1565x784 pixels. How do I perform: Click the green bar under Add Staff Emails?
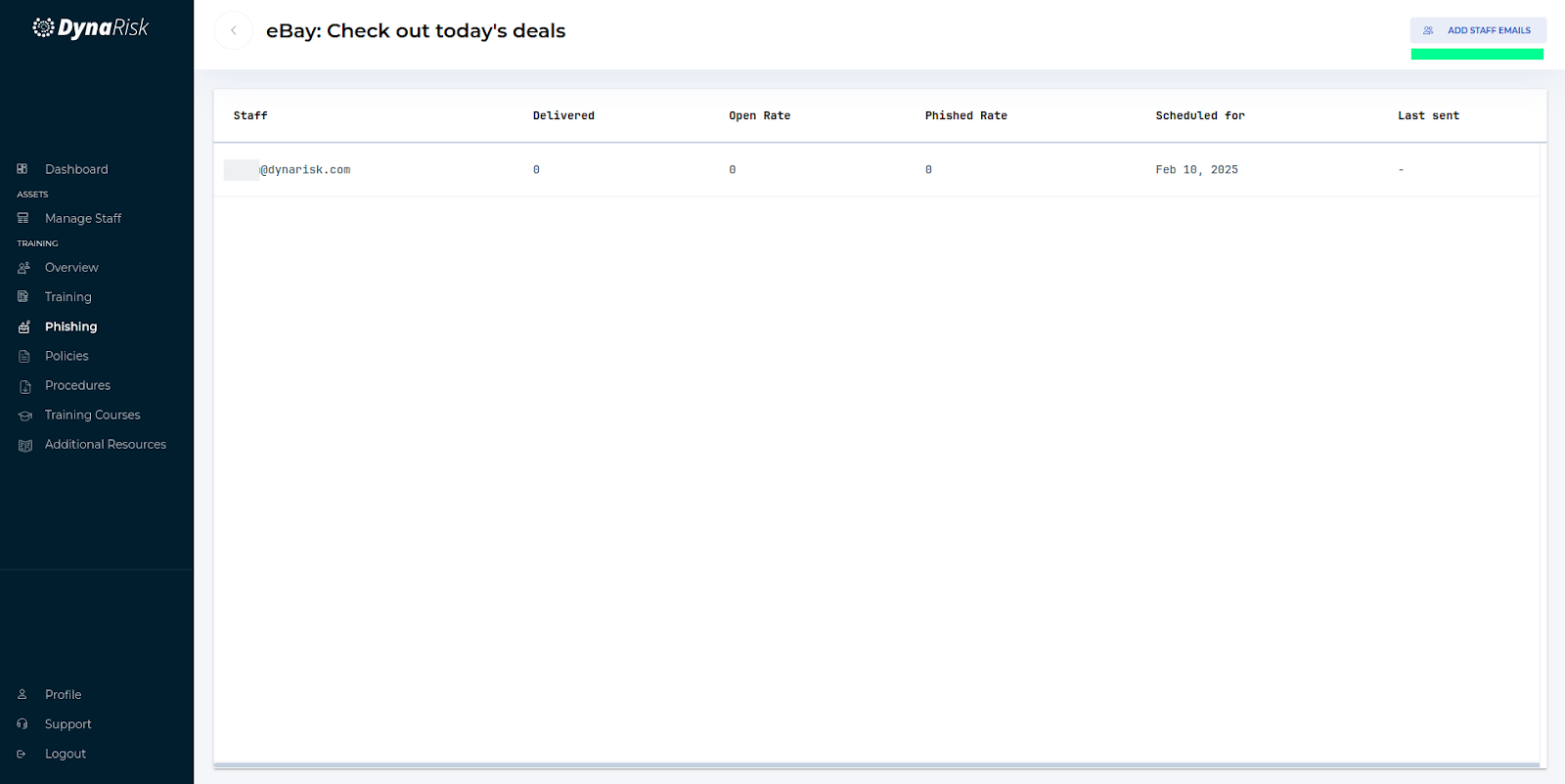1477,55
